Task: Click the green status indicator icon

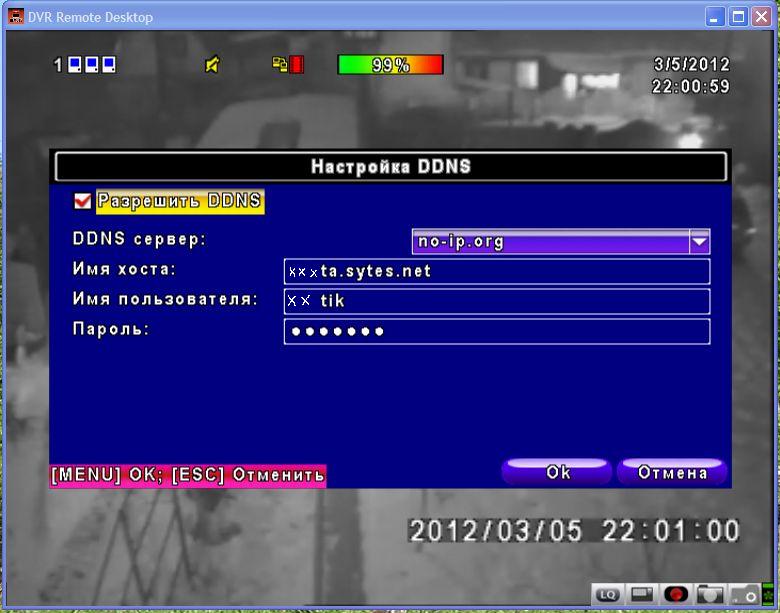Action: (x=769, y=595)
